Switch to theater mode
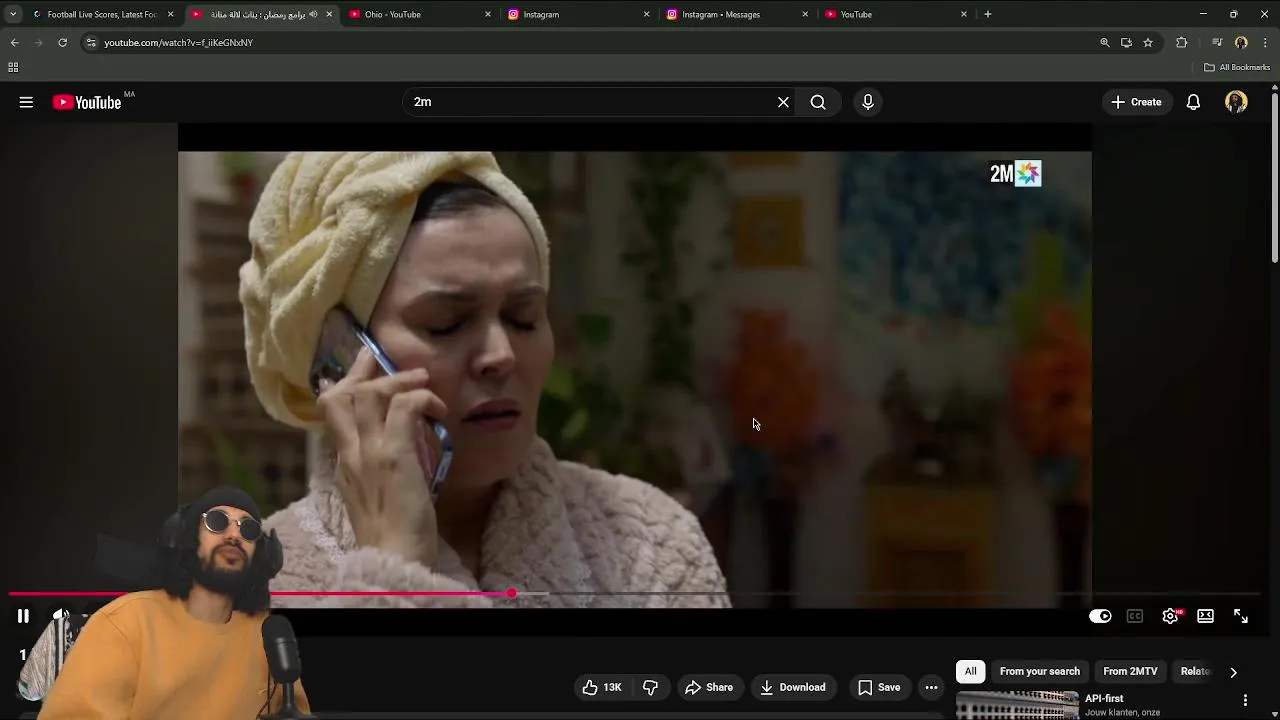The height and width of the screenshot is (720, 1280). [1205, 616]
